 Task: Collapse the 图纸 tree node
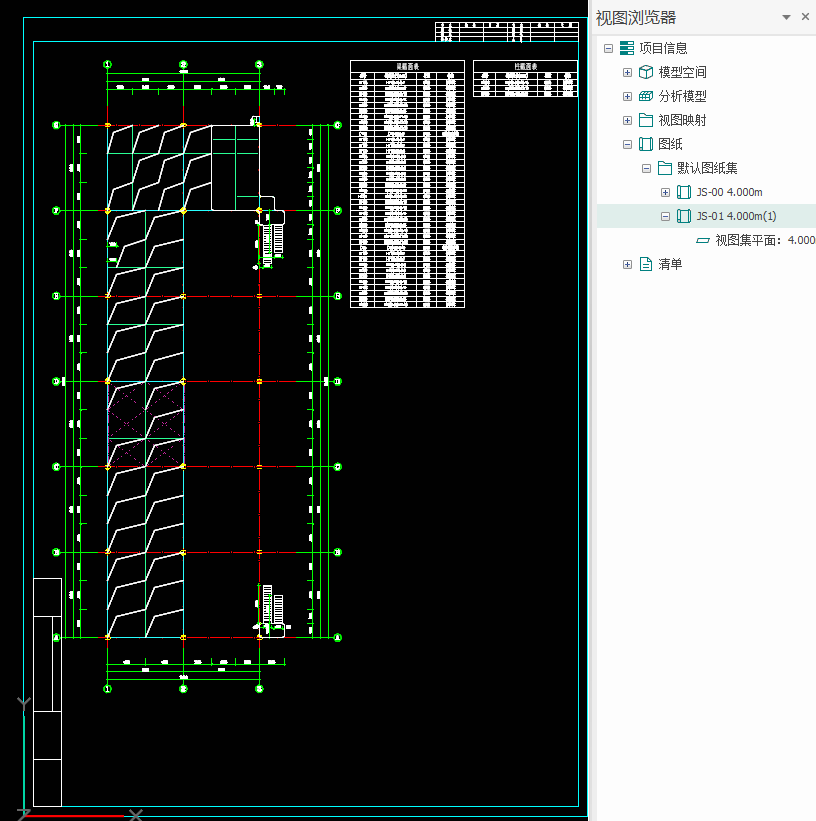coord(627,144)
